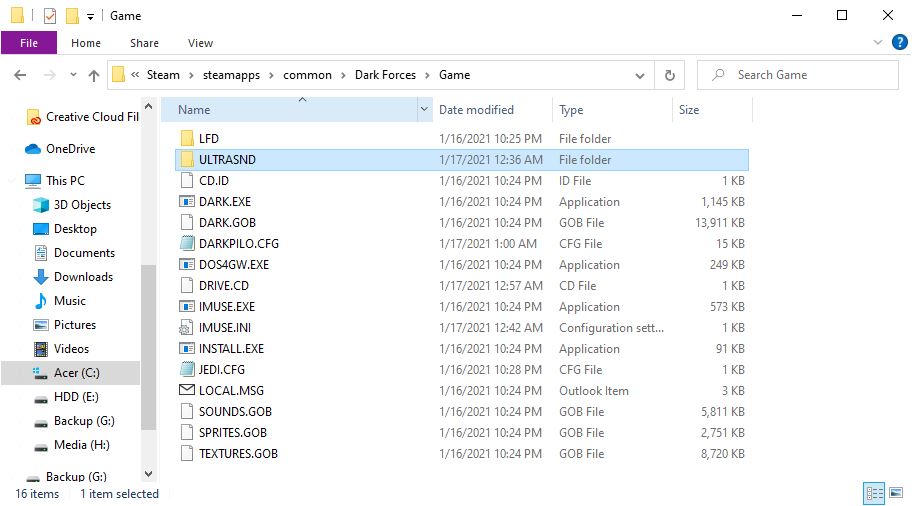Select the SOUNDS.GOB file icon
912x506 pixels.
click(x=187, y=412)
